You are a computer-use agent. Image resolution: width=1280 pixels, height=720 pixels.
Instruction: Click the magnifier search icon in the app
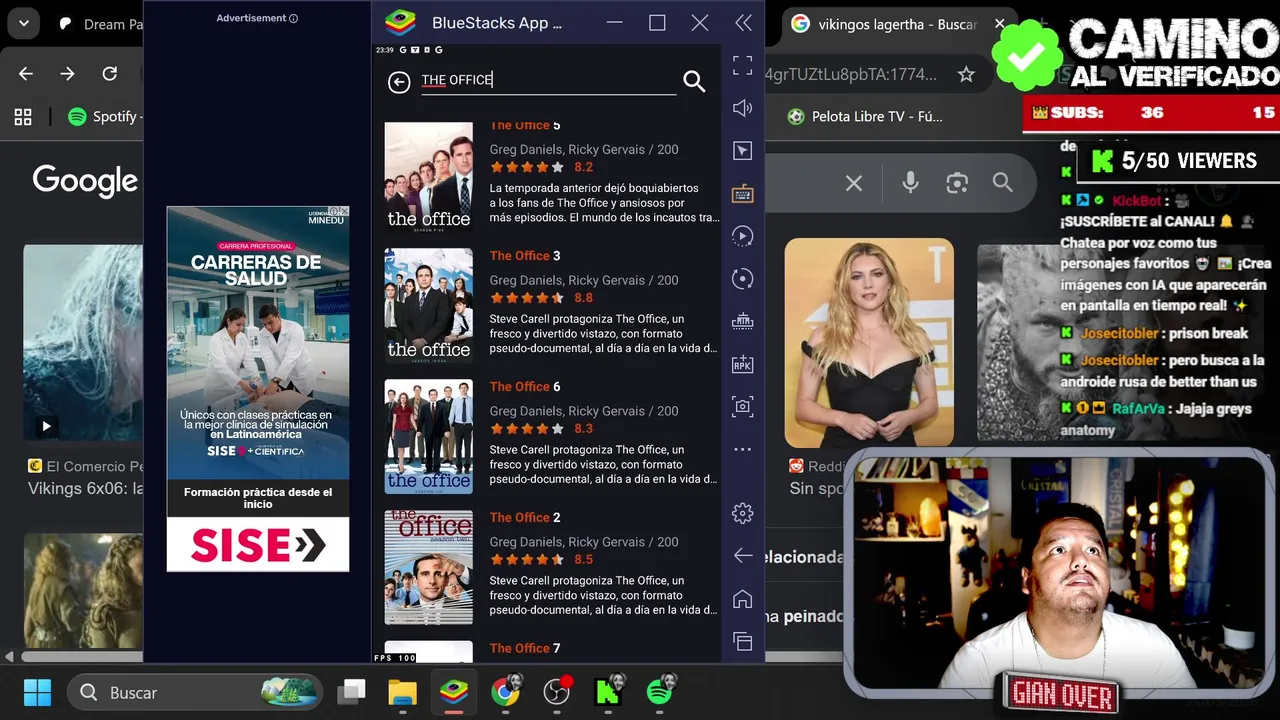click(694, 82)
